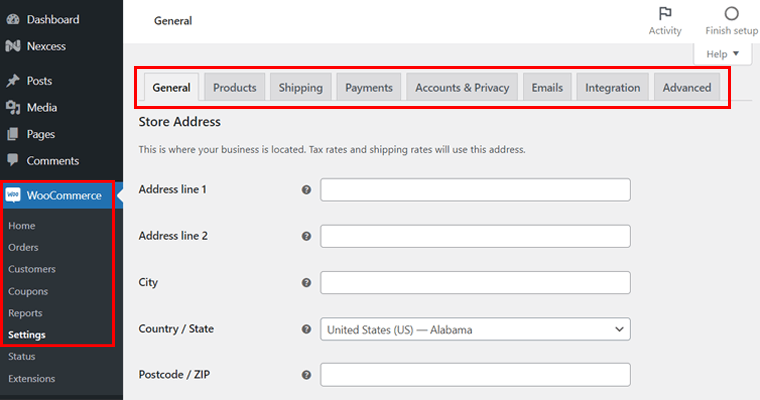The height and width of the screenshot is (400, 760).
Task: Focus the Address line 2 field
Action: point(475,236)
